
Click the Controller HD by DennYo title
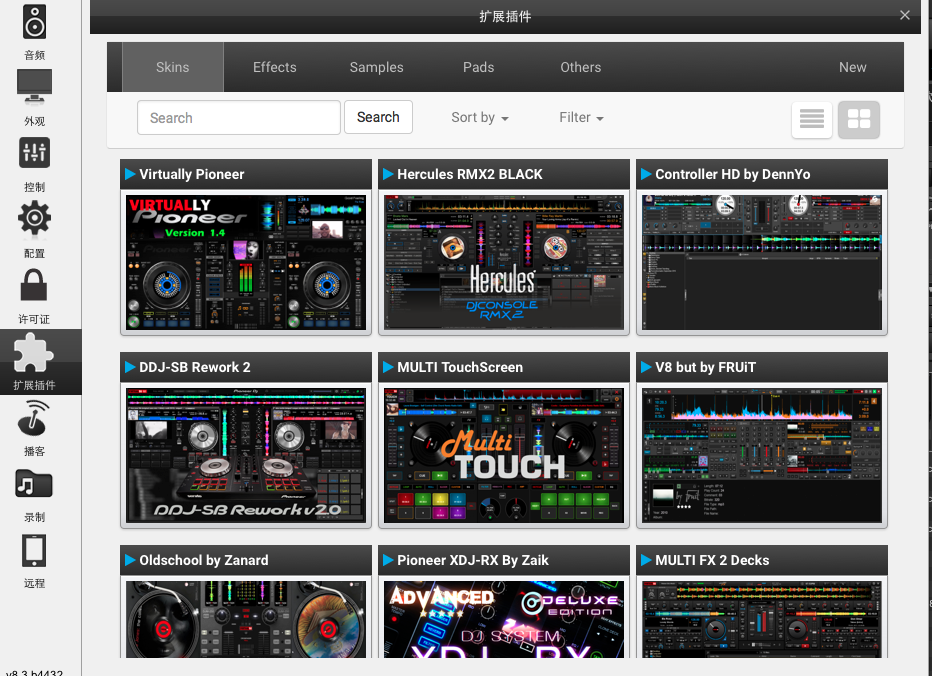[732, 174]
